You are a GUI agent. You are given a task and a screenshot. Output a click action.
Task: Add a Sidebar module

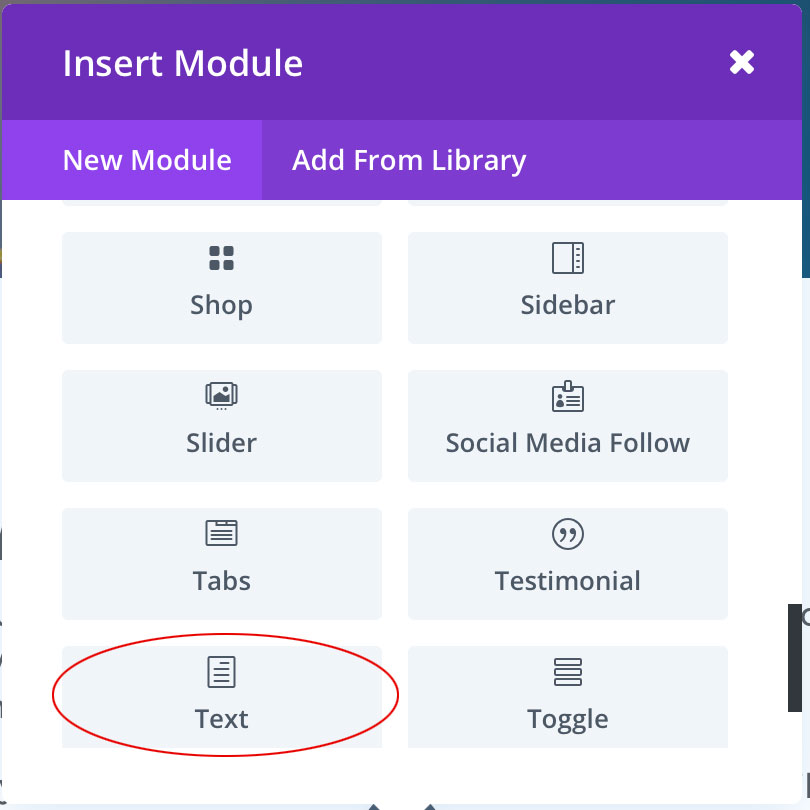[567, 288]
